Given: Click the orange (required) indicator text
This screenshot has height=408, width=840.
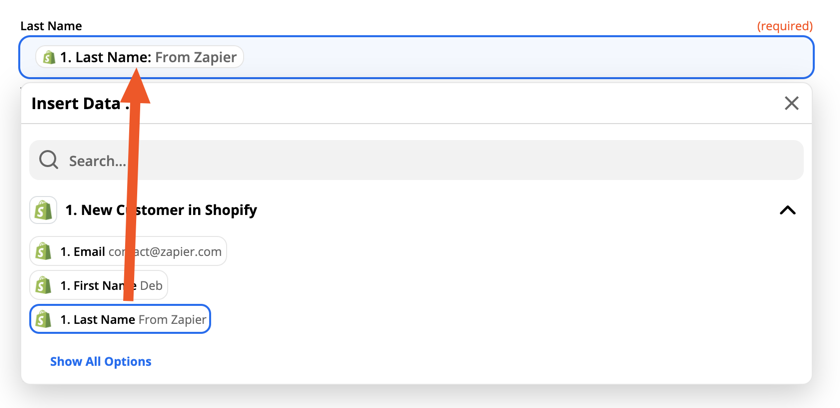Looking at the screenshot, I should pos(785,26).
